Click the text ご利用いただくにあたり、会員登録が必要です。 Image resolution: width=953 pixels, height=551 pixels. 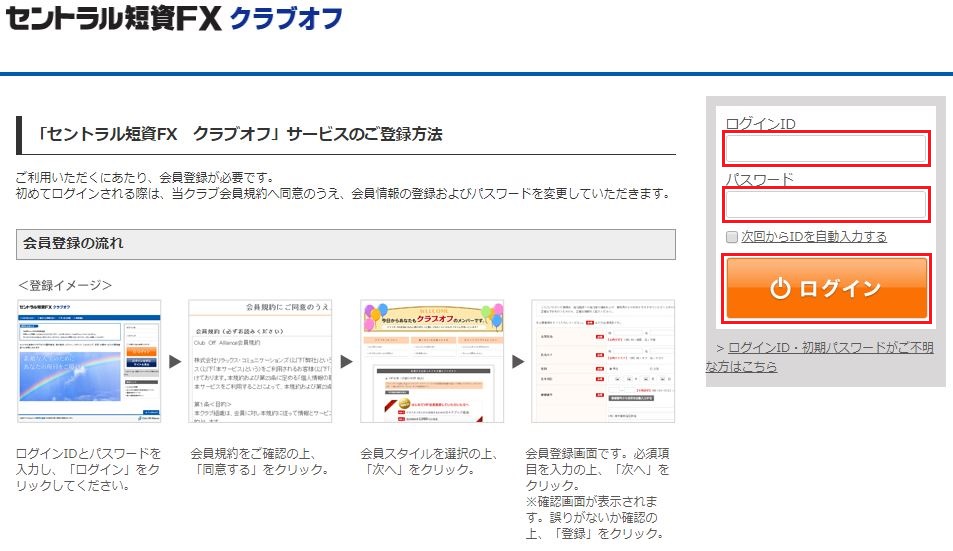tap(145, 177)
